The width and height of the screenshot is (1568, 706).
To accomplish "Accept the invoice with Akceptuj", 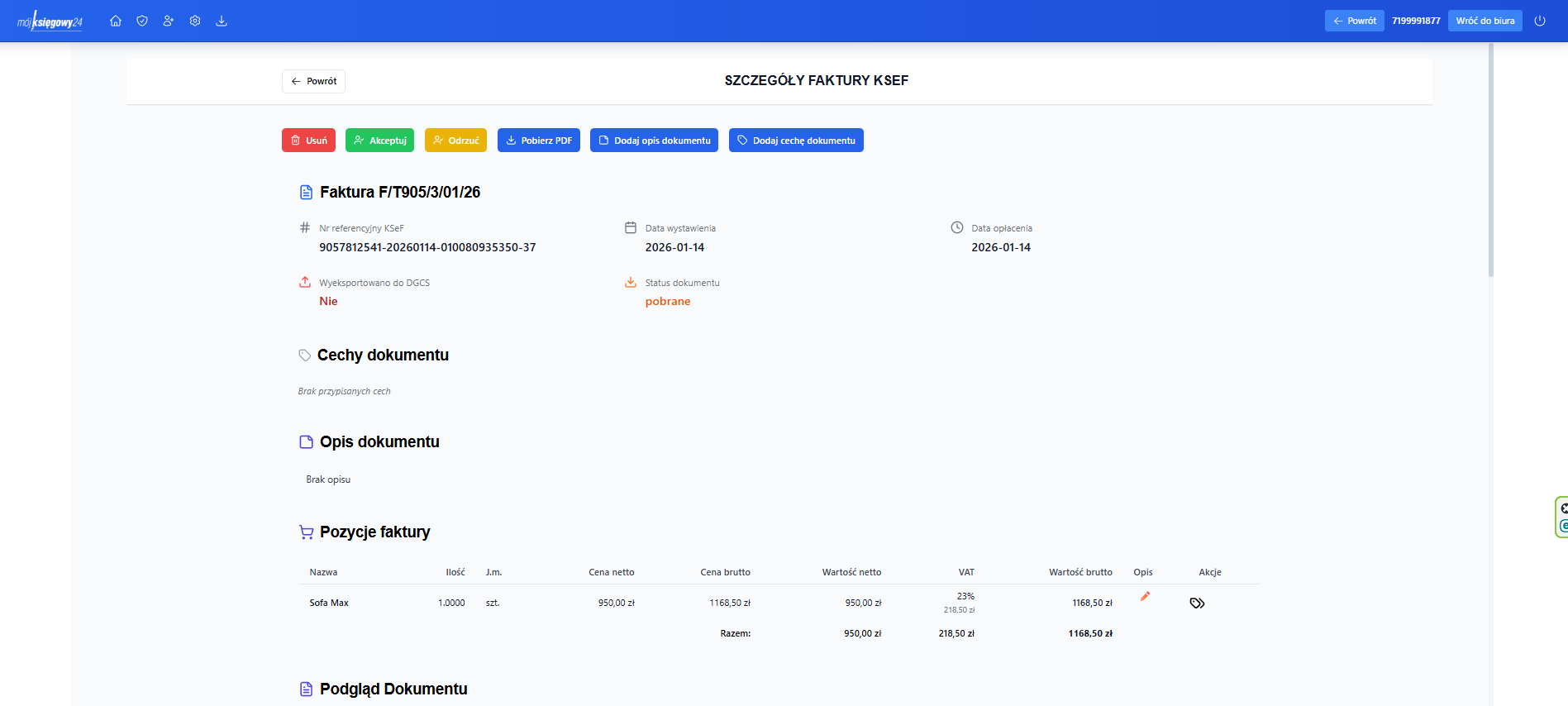I will point(379,141).
